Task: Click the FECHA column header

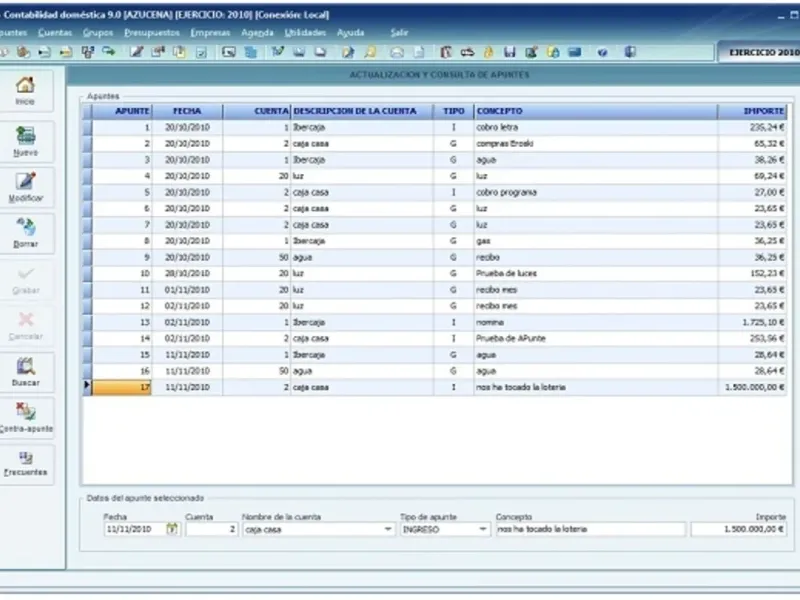Action: coord(187,111)
